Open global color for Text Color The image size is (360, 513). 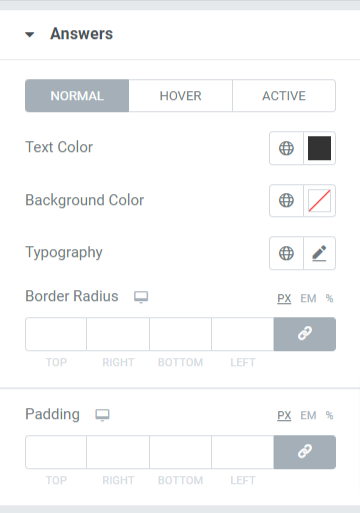click(286, 148)
